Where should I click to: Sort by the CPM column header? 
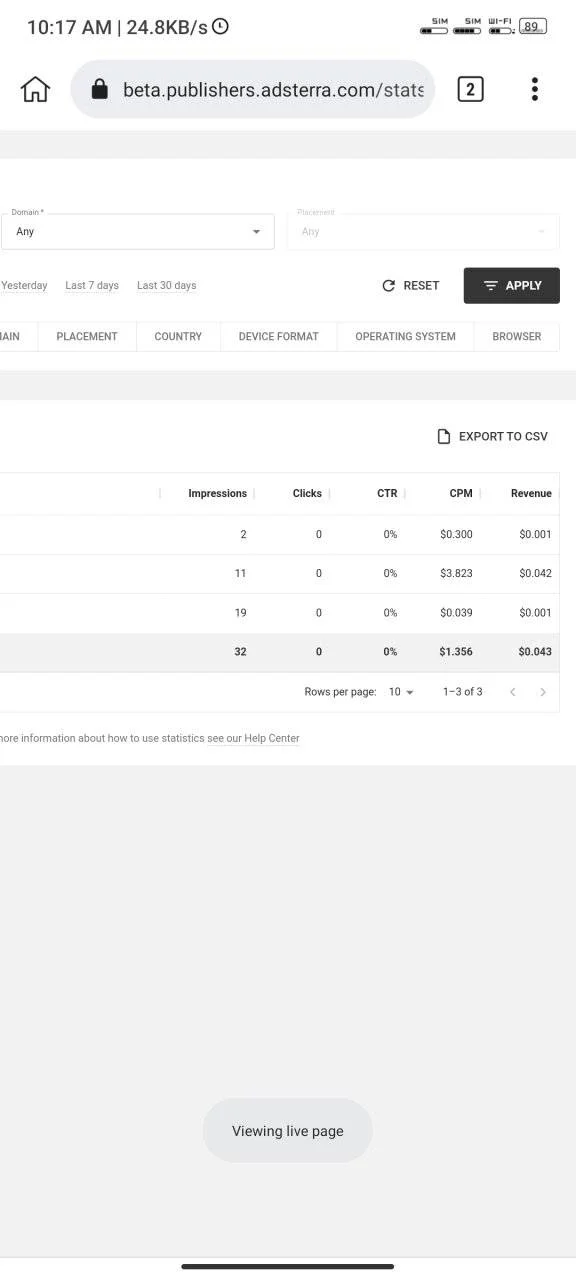[x=461, y=493]
